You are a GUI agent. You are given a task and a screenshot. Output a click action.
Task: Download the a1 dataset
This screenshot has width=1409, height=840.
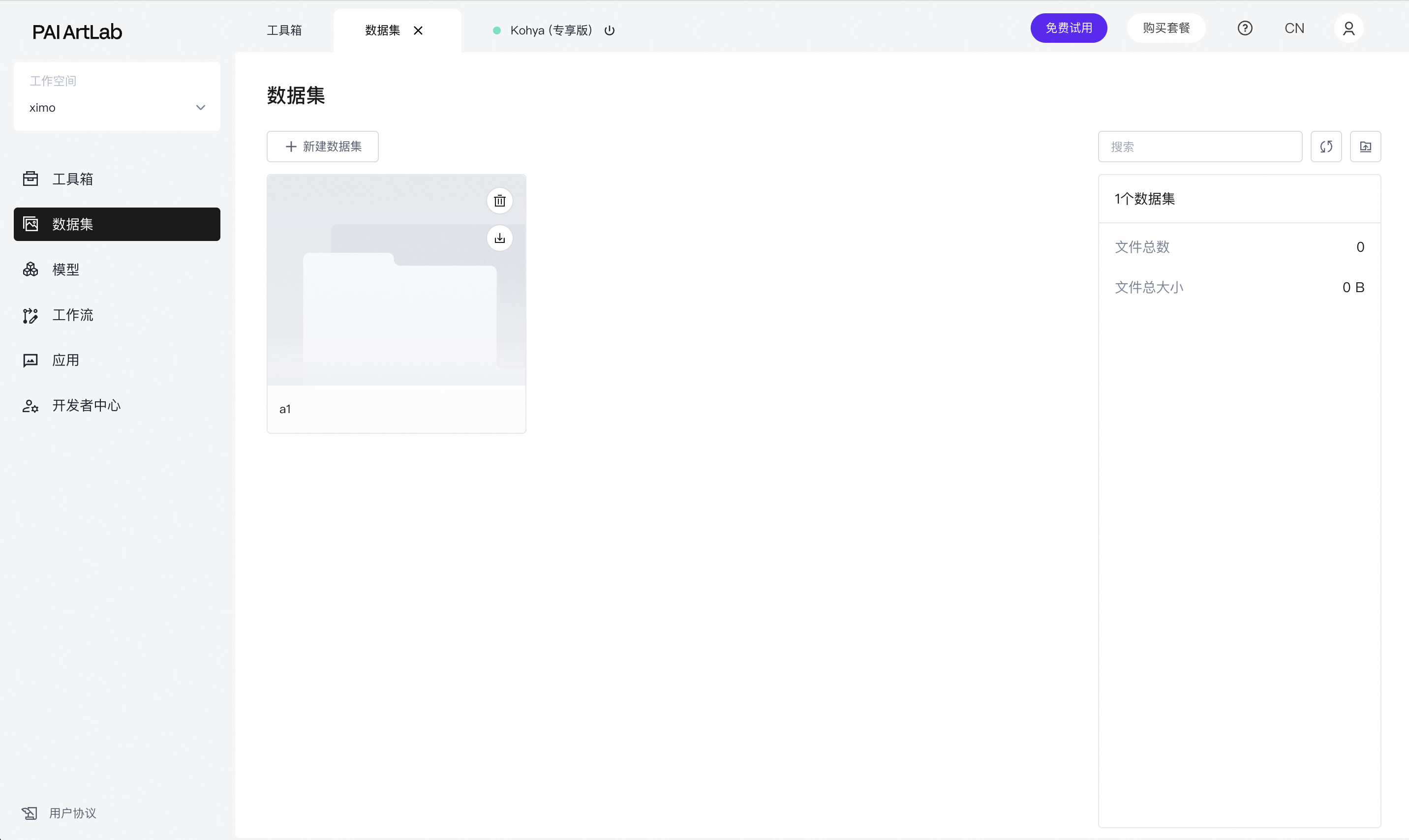tap(499, 239)
